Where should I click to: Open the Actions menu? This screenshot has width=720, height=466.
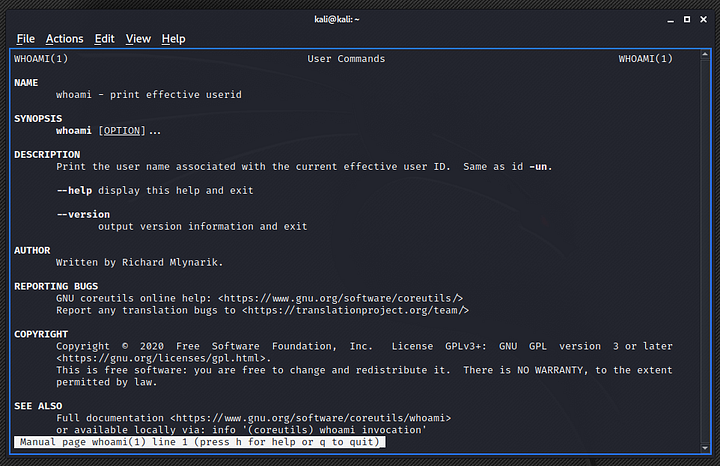pos(64,39)
